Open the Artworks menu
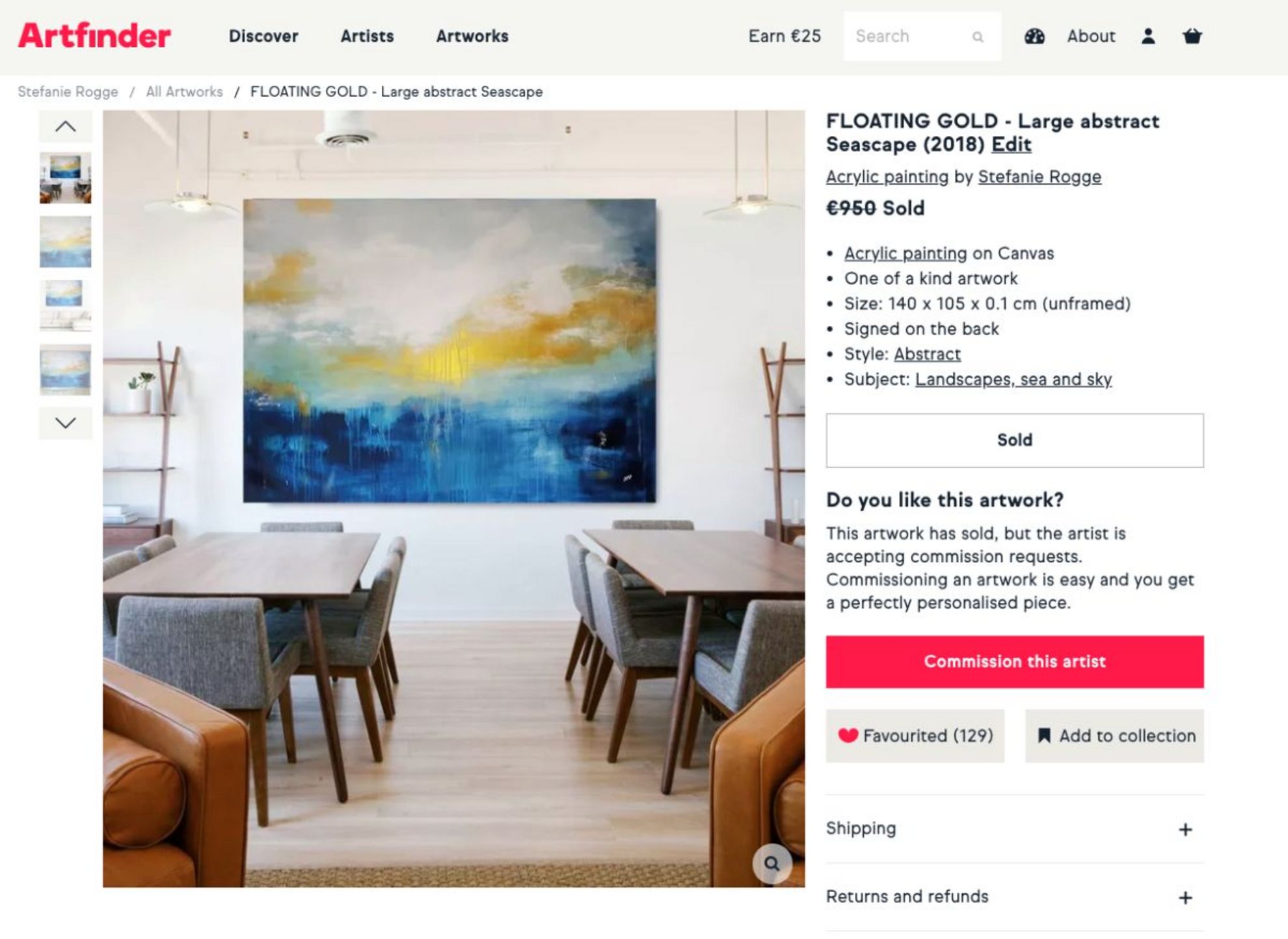Viewport: 1288px width, 939px height. (472, 36)
